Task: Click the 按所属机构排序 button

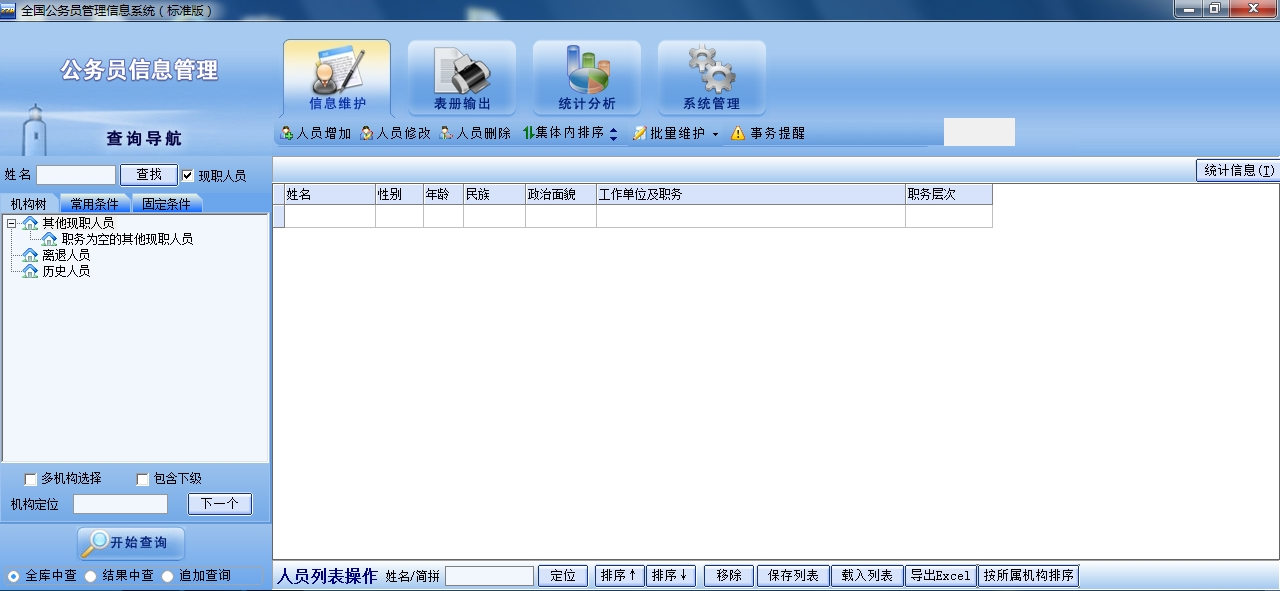Action: coord(1028,576)
